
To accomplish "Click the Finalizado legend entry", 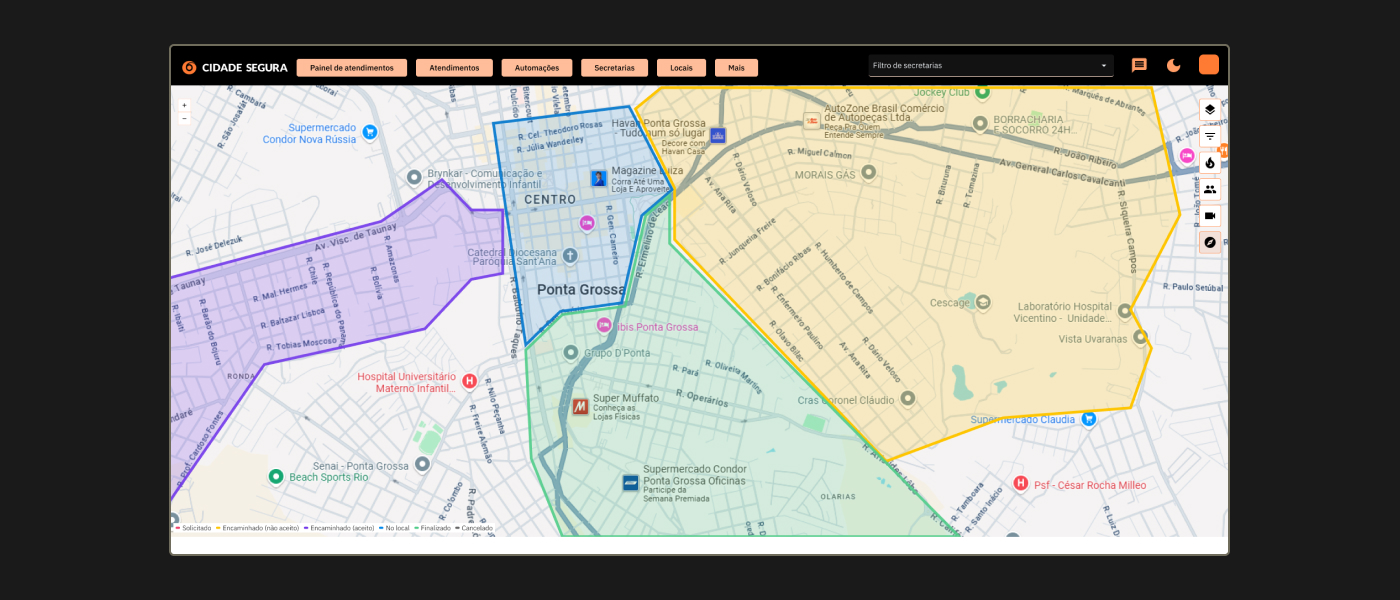I will 433,527.
